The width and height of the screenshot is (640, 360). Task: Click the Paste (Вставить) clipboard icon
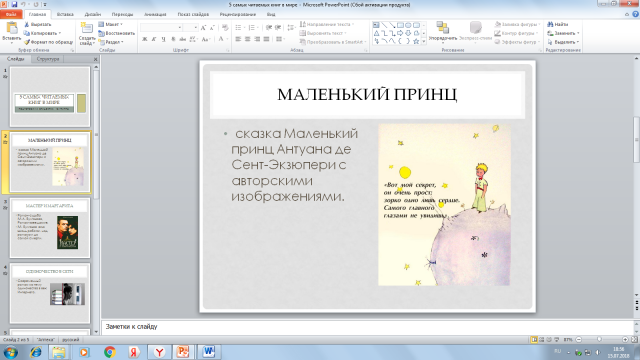(11, 29)
